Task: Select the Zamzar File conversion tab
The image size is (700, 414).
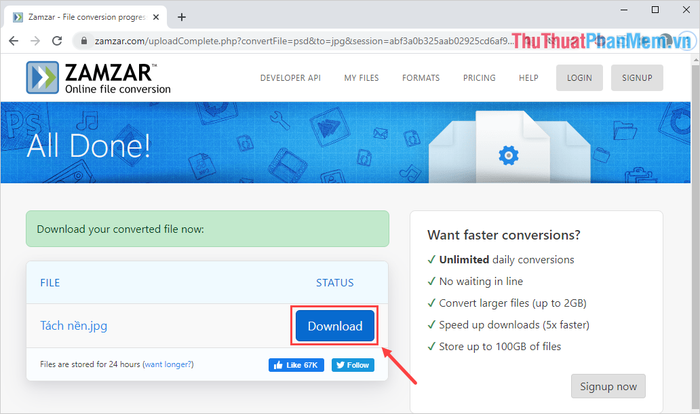Action: point(85,17)
